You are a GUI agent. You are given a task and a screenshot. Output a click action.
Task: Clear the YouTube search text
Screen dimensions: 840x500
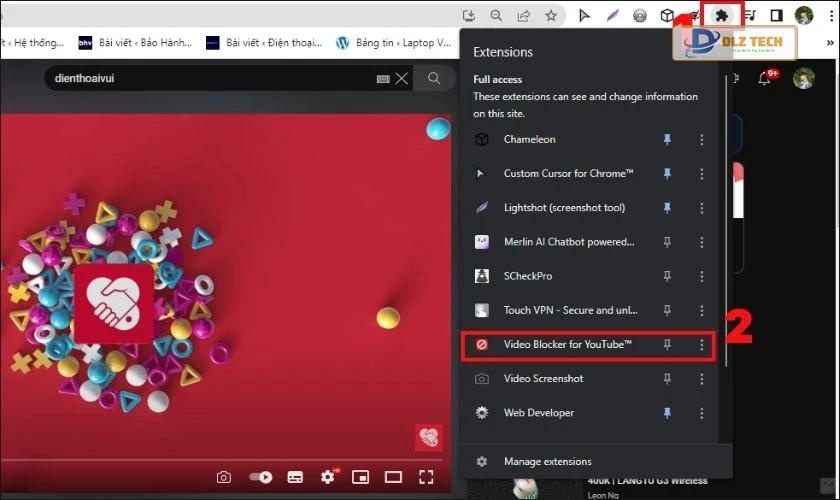(x=401, y=79)
